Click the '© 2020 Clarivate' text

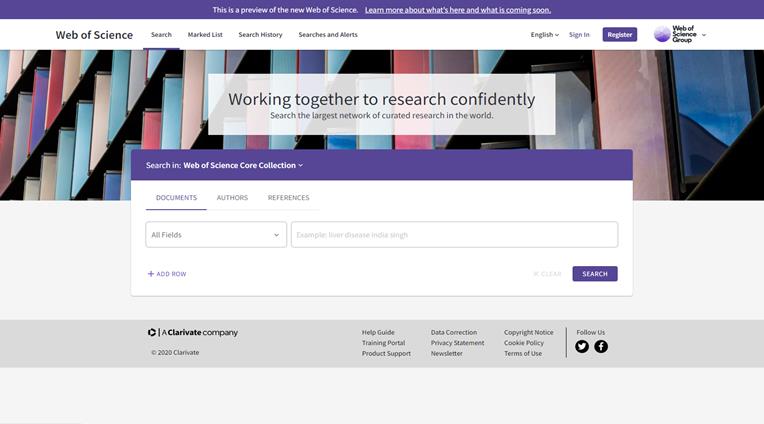coord(175,352)
